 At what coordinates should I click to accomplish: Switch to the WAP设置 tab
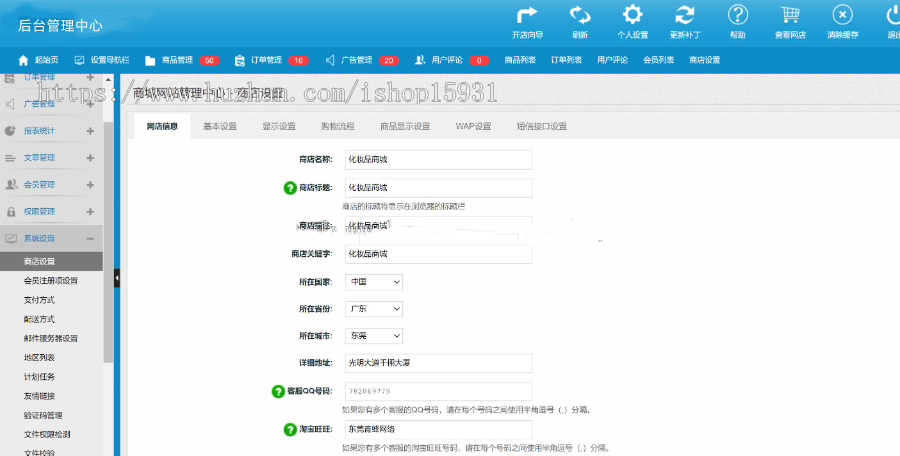pyautogui.click(x=473, y=126)
